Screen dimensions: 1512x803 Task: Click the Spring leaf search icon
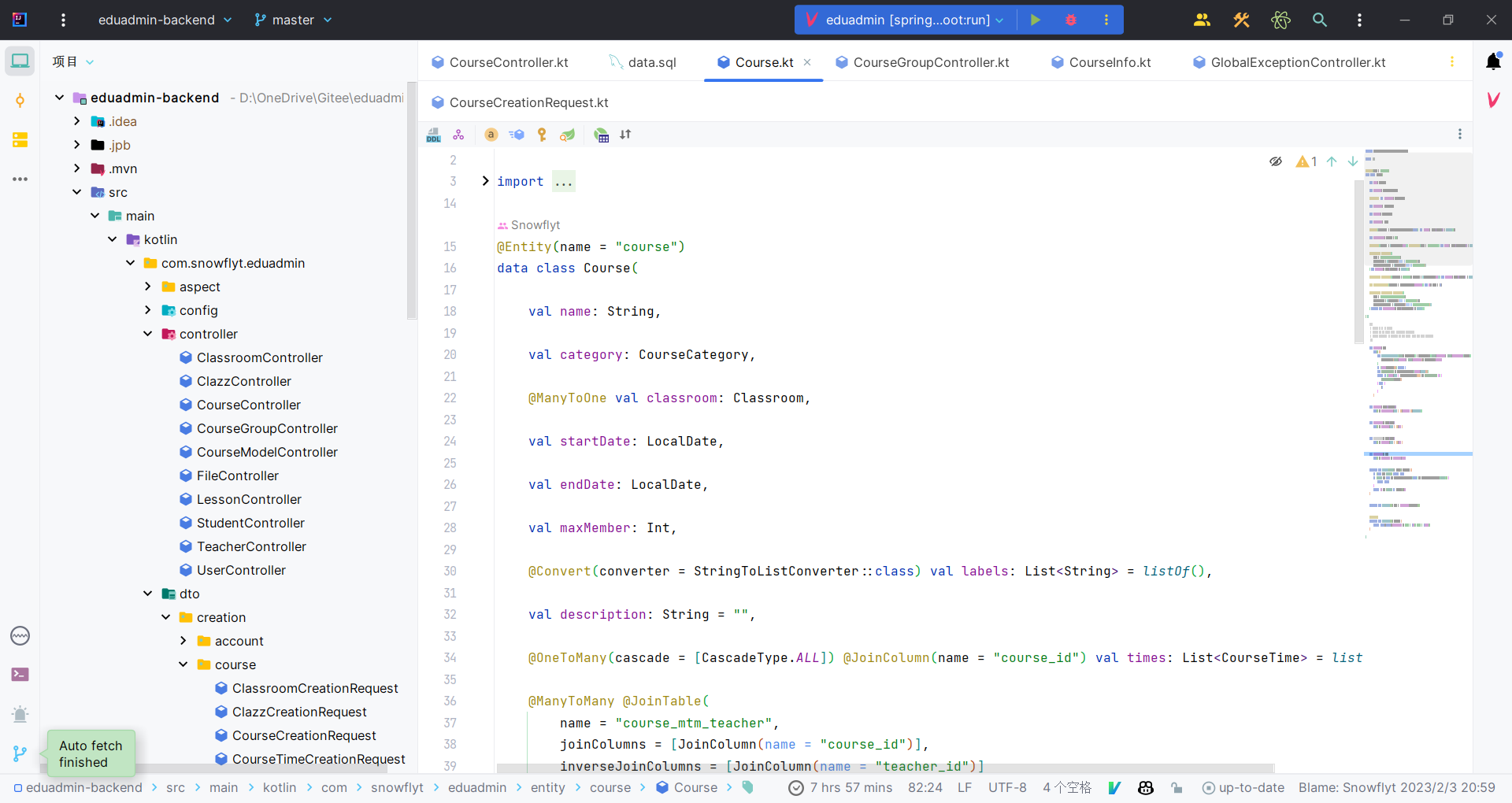point(567,135)
